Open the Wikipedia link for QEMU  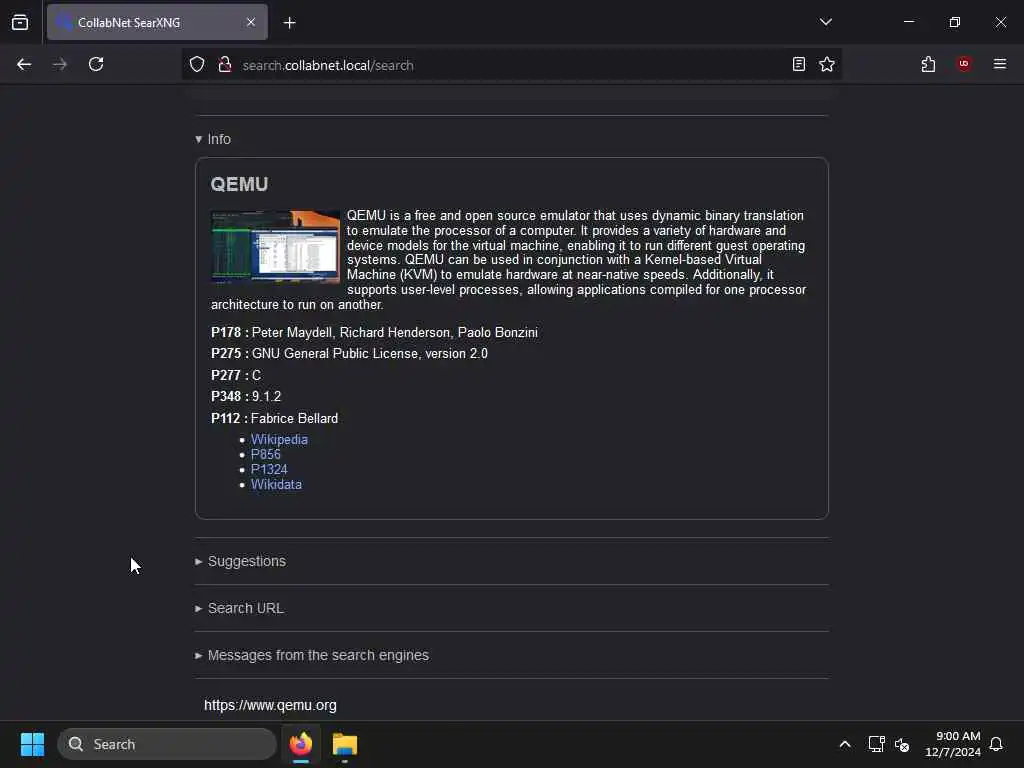(279, 440)
